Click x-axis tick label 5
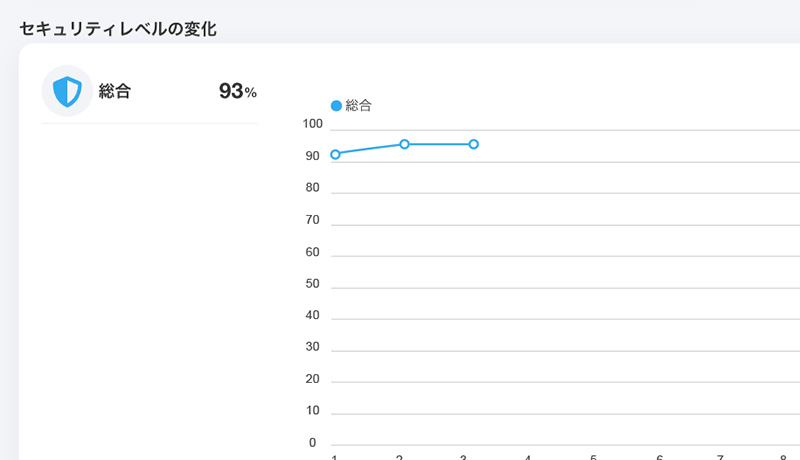800x460 pixels. click(593, 457)
